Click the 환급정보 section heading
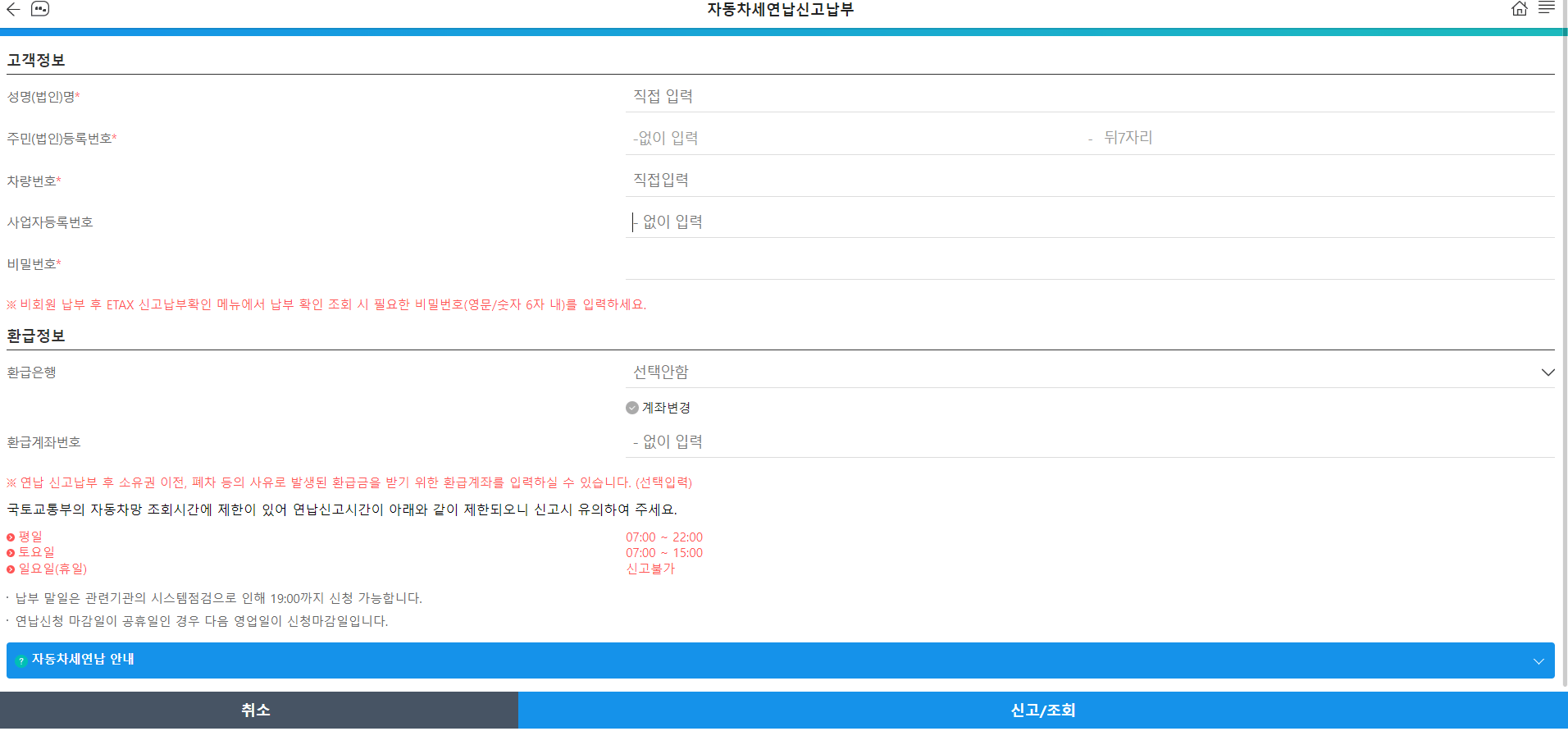The height and width of the screenshot is (754, 1568). (x=36, y=336)
